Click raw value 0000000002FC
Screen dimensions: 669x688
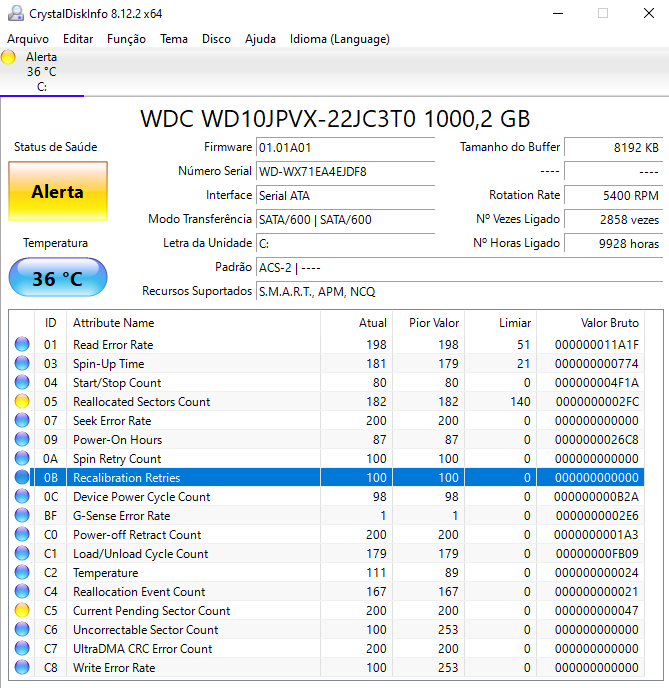pos(597,401)
